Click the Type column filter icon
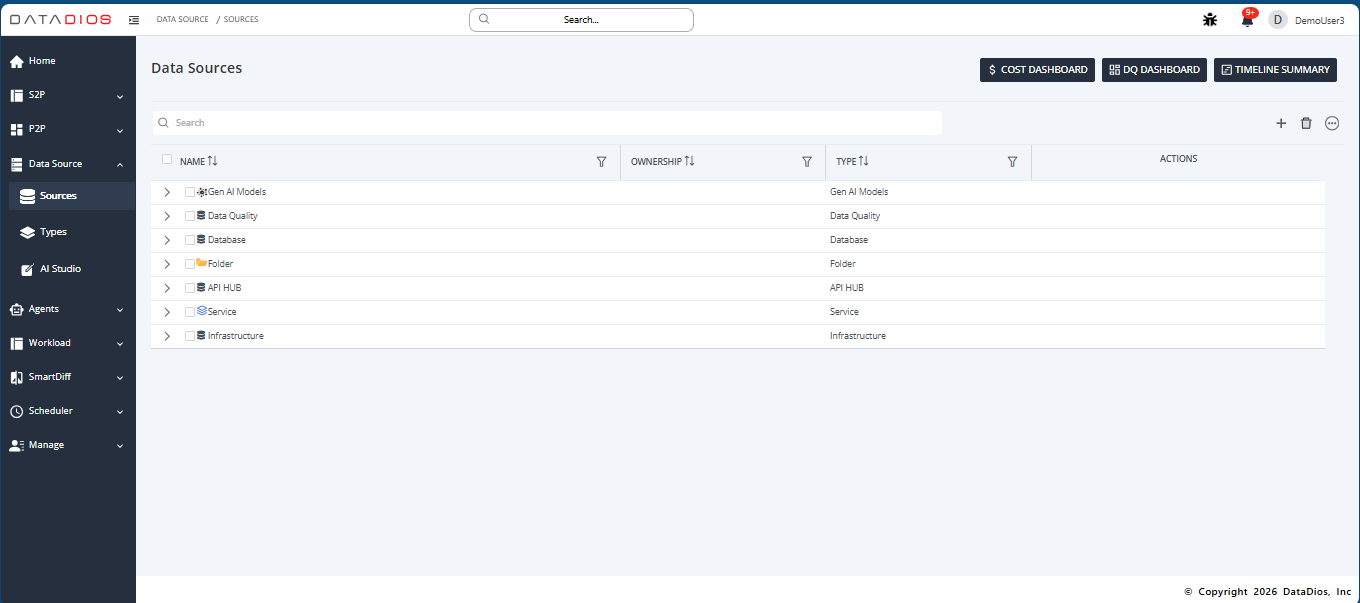This screenshot has width=1360, height=603. 1012,162
